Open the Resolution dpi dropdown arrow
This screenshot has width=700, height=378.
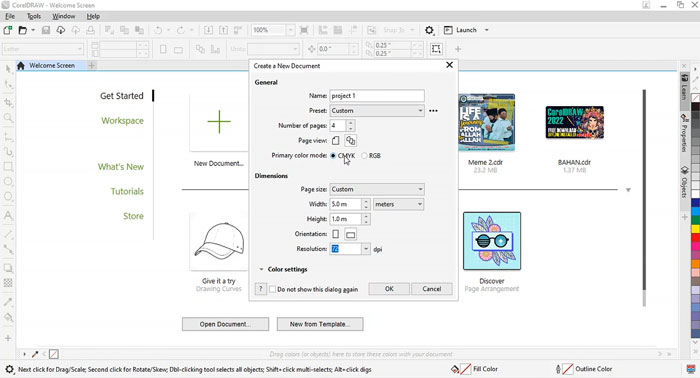366,249
